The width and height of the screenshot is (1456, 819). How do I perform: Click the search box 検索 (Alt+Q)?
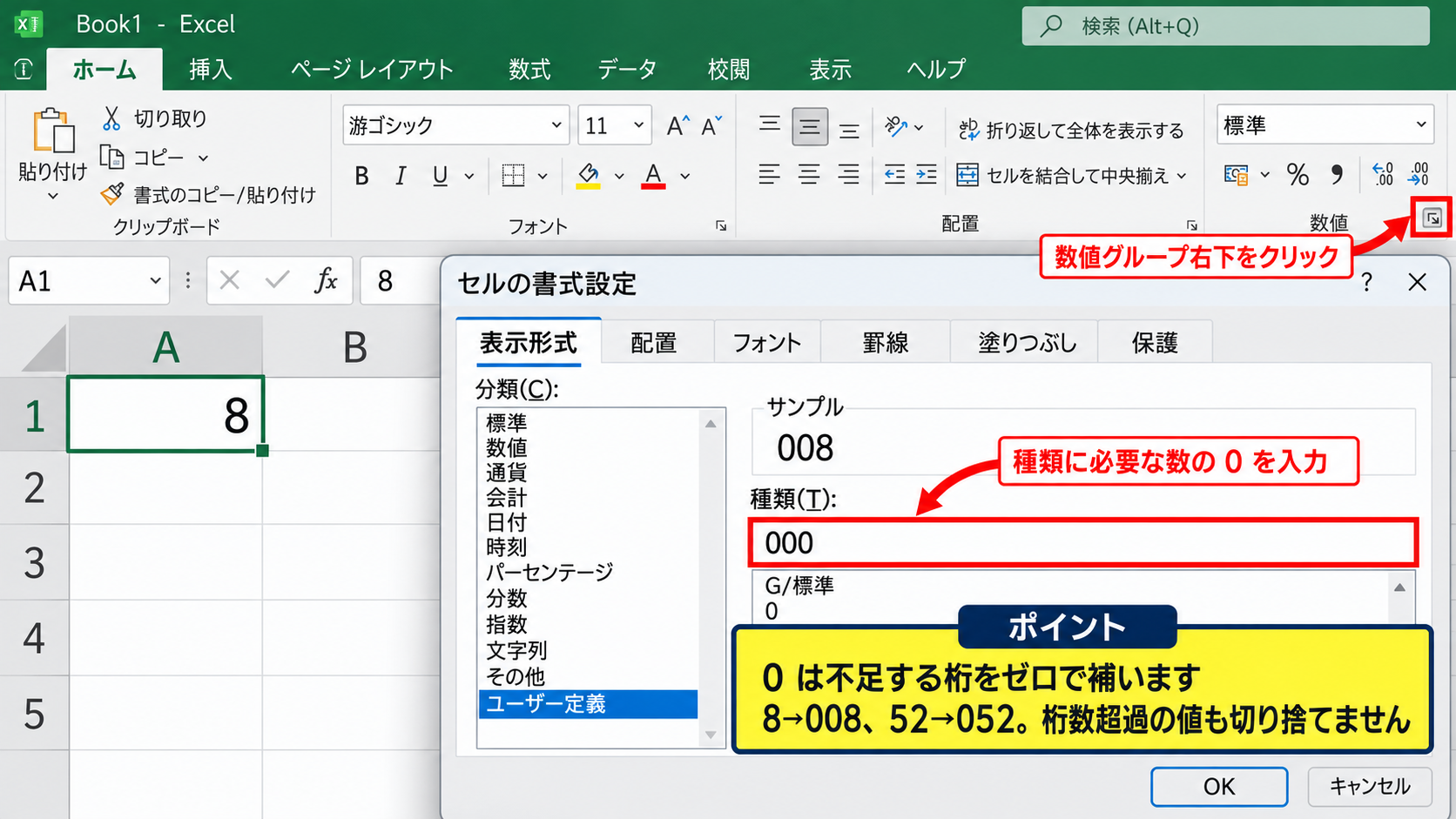click(x=1225, y=26)
